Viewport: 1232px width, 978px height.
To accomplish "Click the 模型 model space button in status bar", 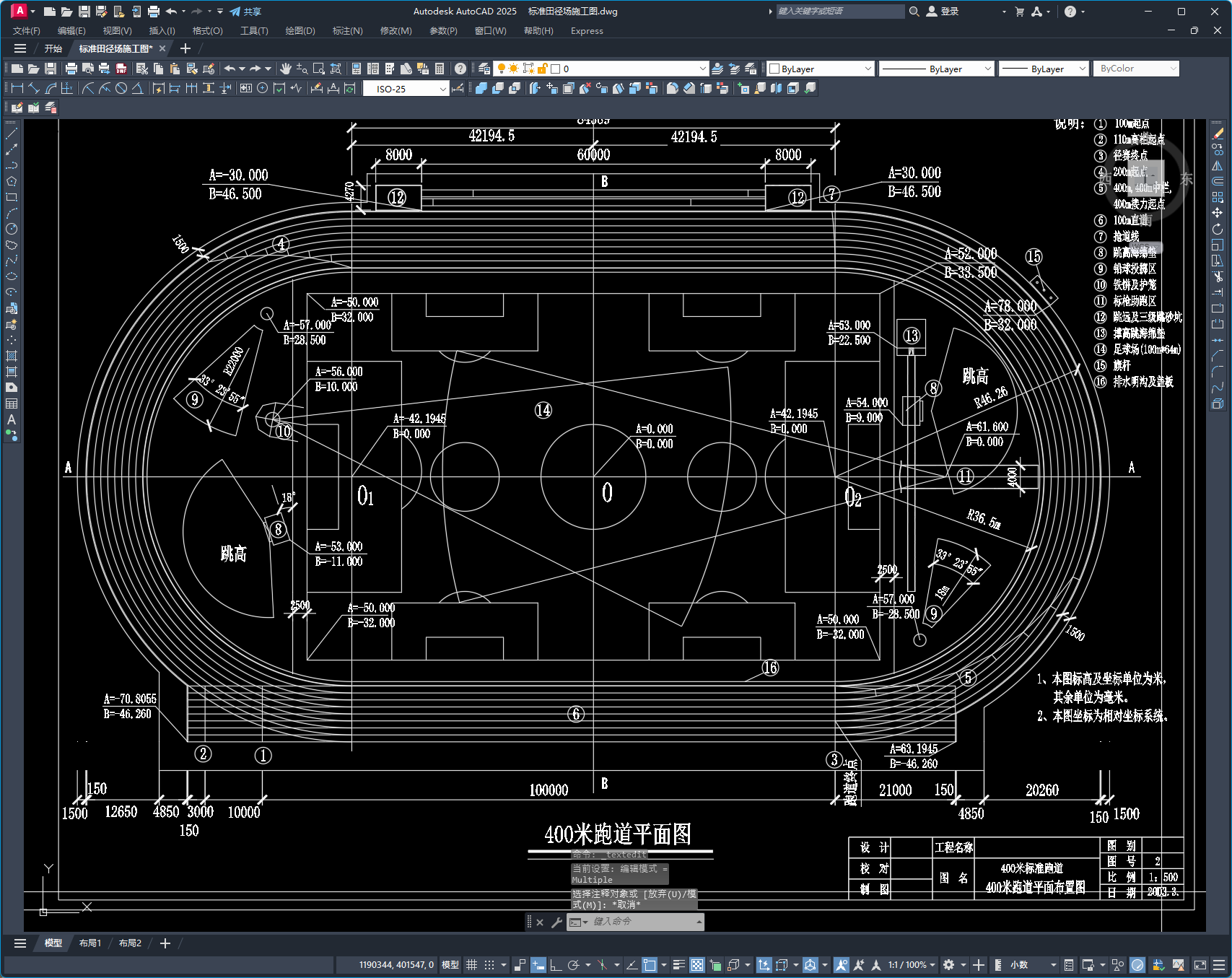I will click(x=450, y=965).
